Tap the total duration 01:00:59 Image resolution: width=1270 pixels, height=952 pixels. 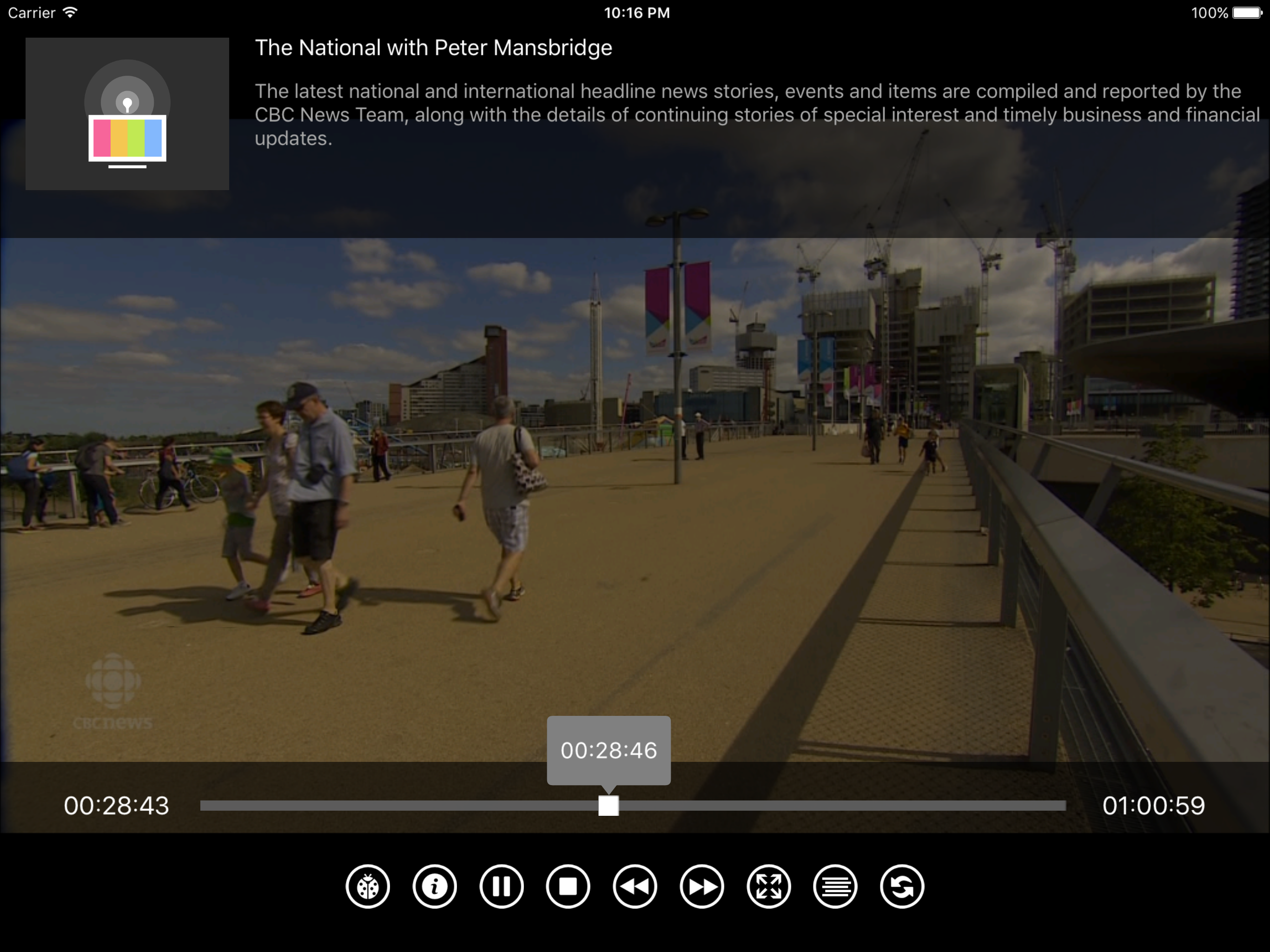[1153, 806]
